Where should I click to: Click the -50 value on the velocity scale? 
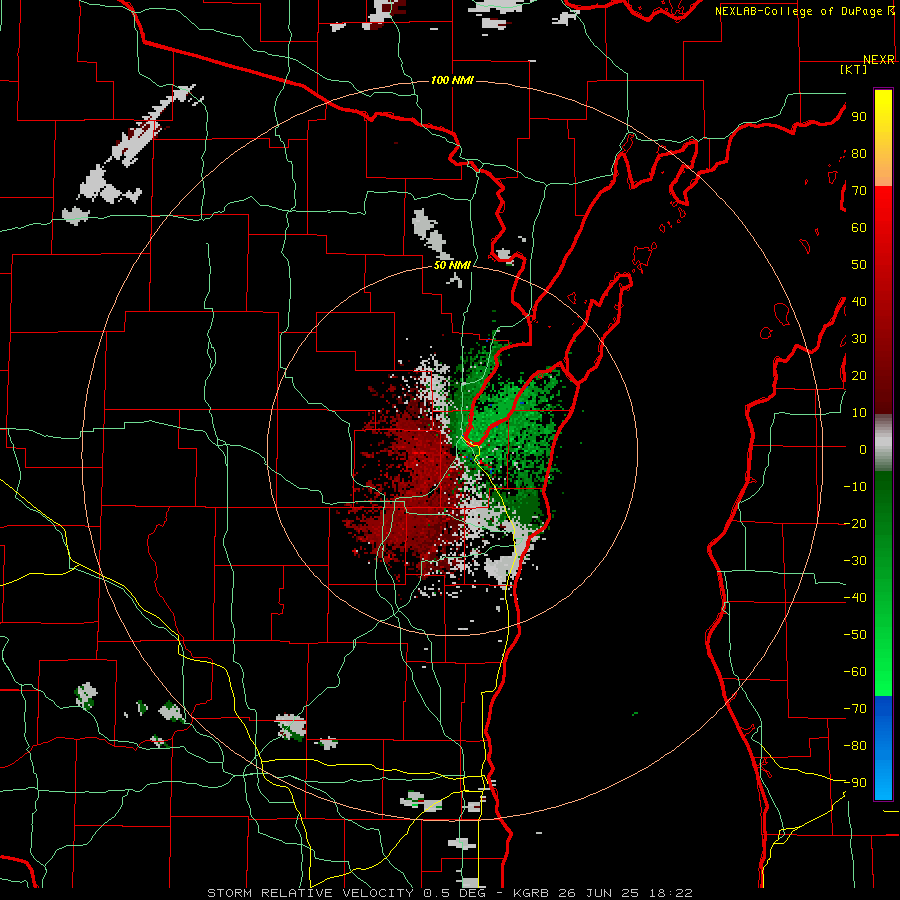pos(855,635)
